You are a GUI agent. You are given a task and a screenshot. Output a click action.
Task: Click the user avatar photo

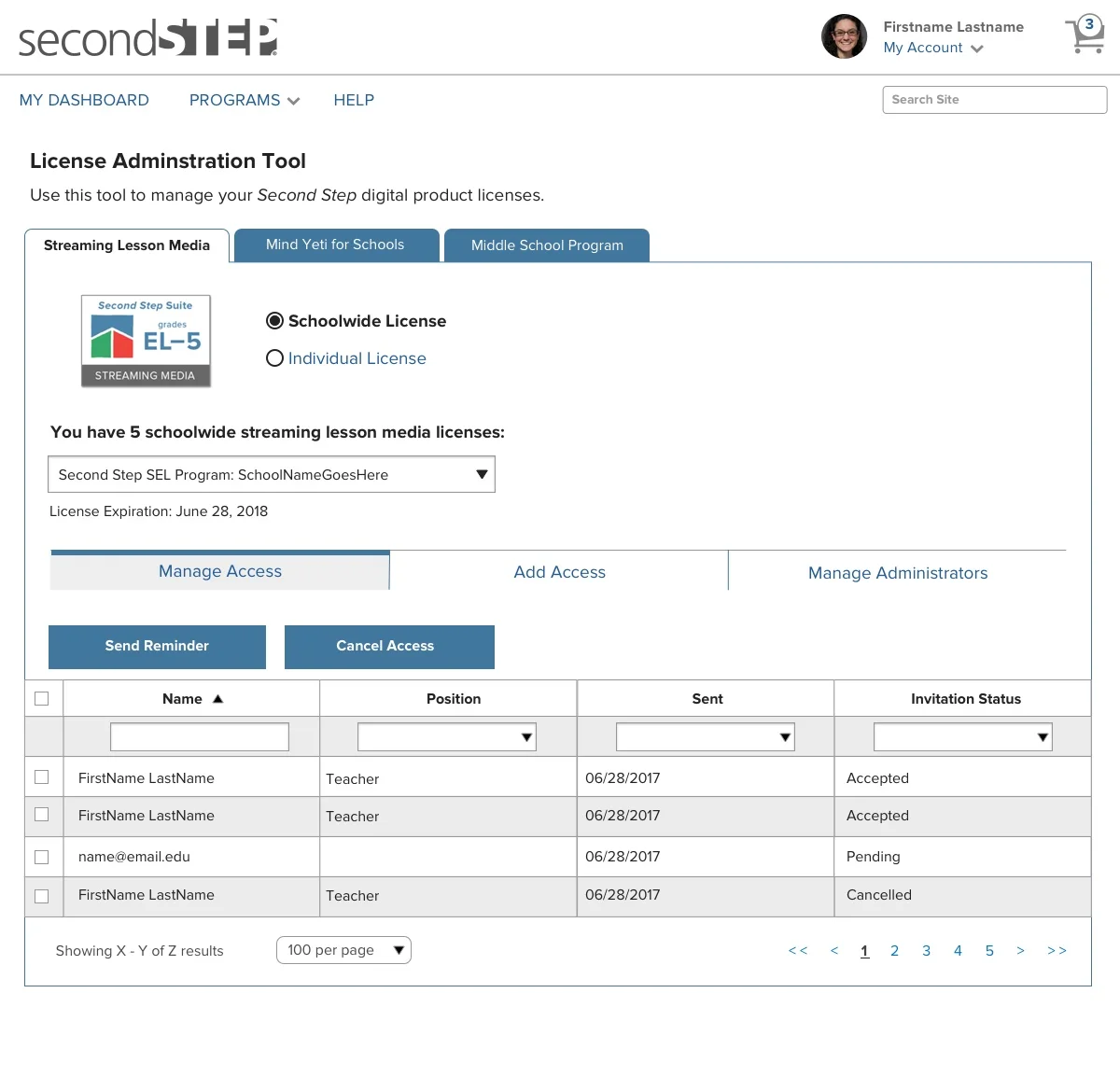click(844, 37)
